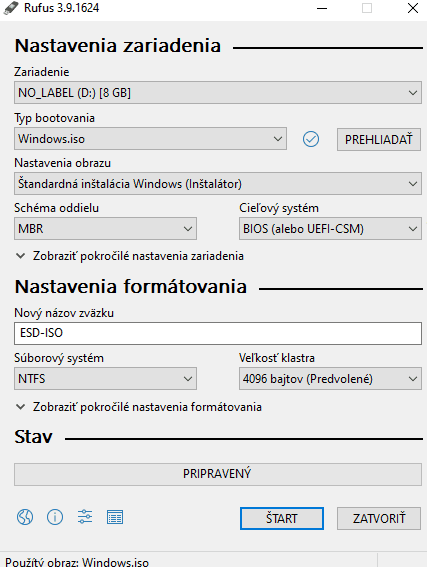Open the Nastavenia obrazu dropdown
This screenshot has width=427, height=567.
(x=218, y=184)
